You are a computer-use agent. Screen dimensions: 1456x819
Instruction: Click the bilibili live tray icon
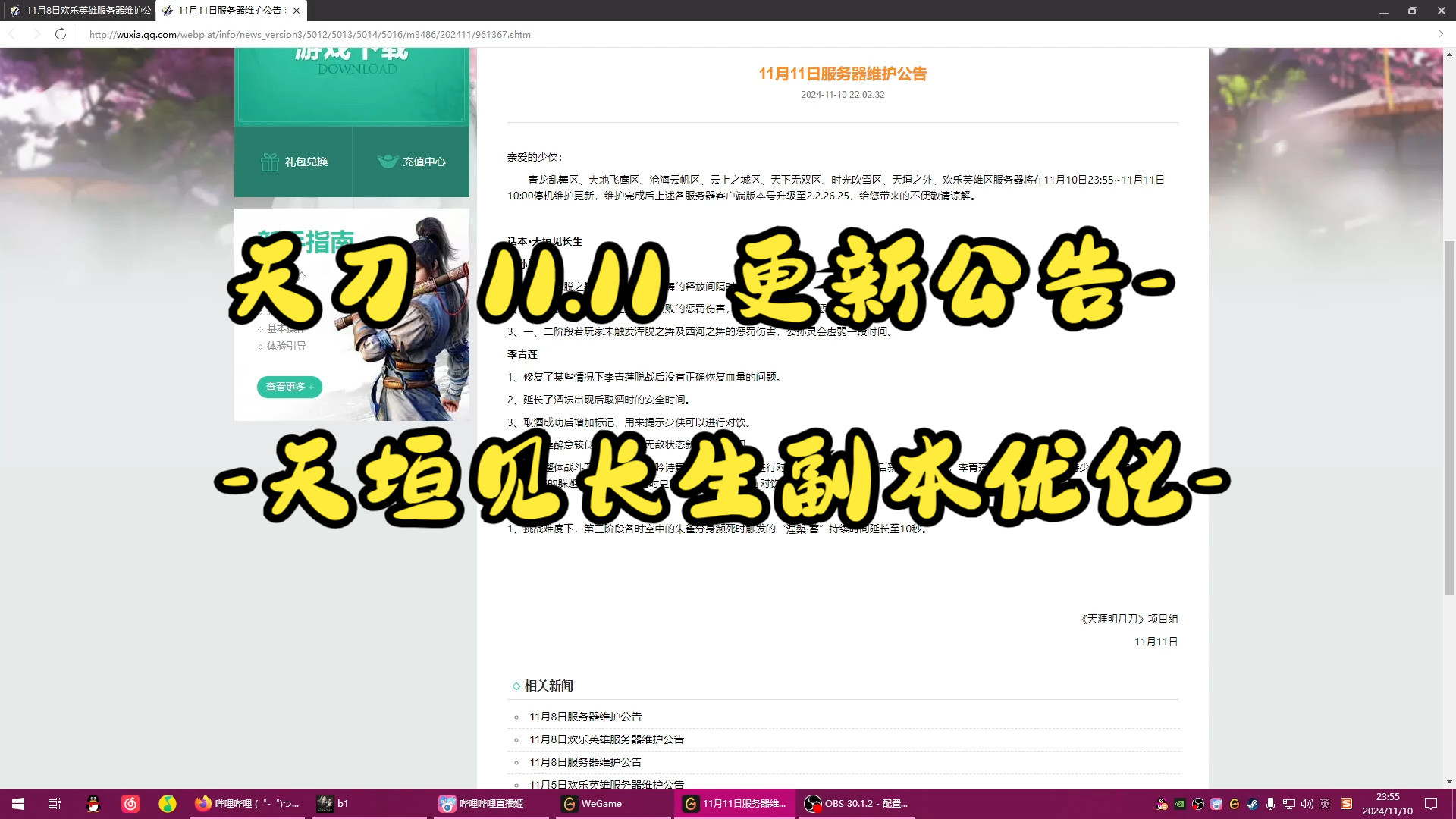(1216, 804)
